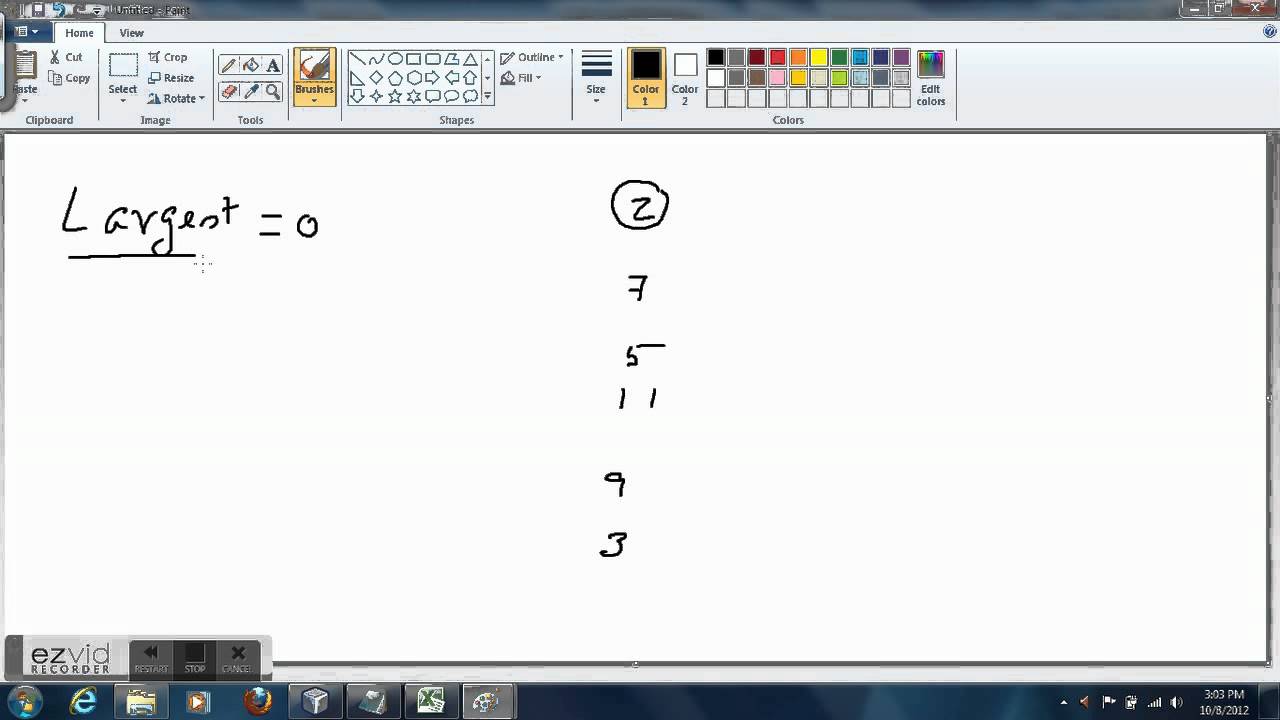Open the shape Fill dropdown

coord(521,78)
